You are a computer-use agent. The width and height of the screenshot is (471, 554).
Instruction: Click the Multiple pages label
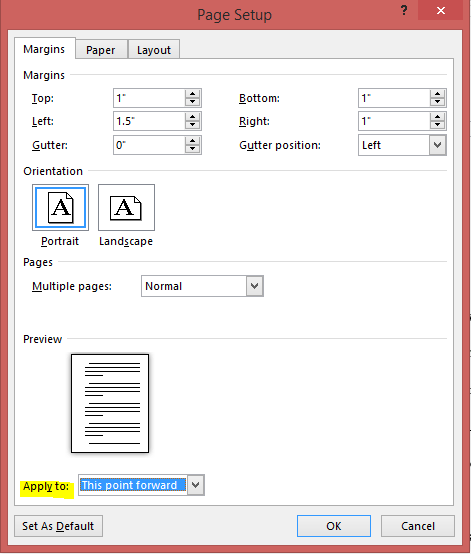click(x=72, y=286)
